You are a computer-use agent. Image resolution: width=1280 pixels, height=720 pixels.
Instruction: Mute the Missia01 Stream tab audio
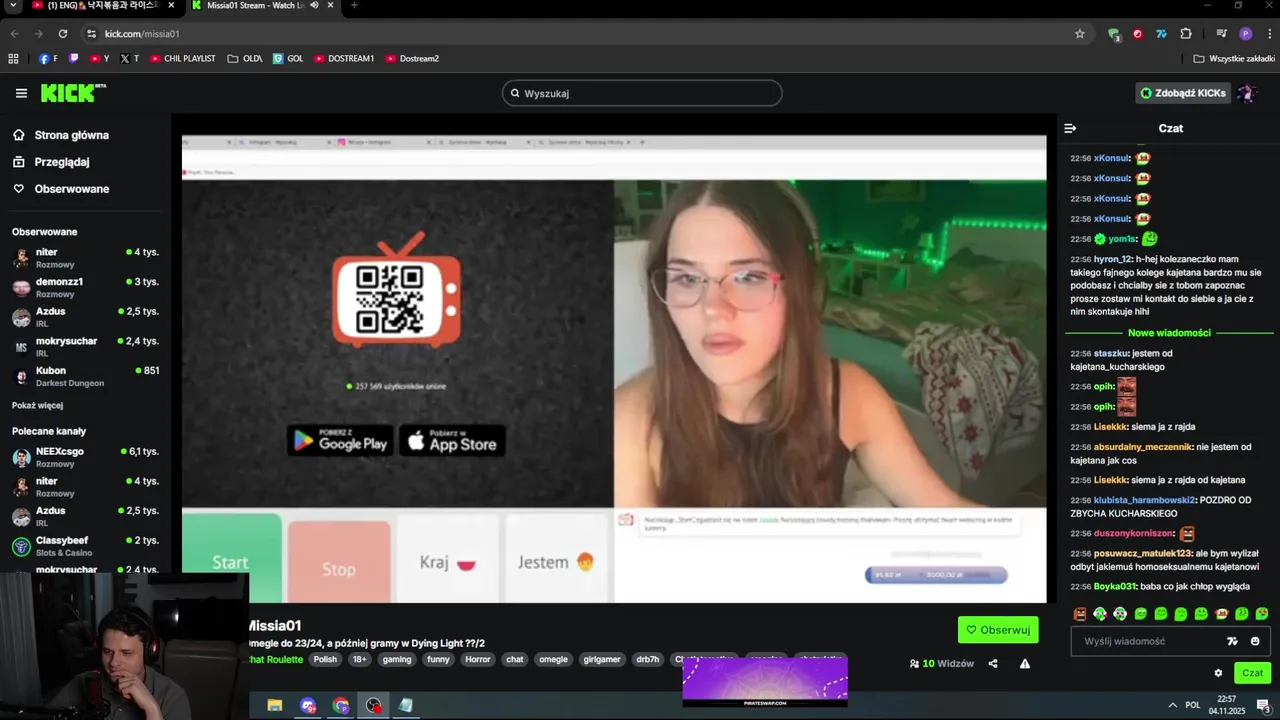314,5
